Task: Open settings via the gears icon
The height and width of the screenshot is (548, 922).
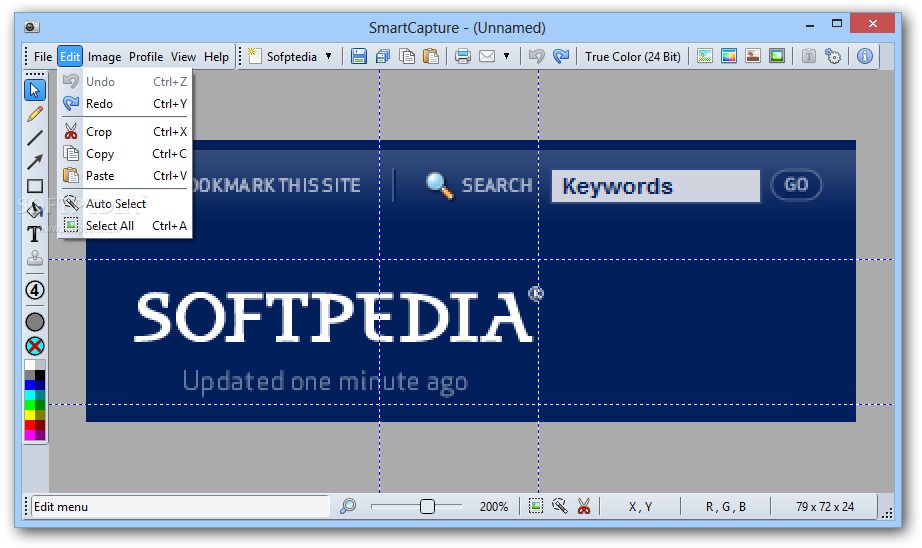Action: (833, 56)
